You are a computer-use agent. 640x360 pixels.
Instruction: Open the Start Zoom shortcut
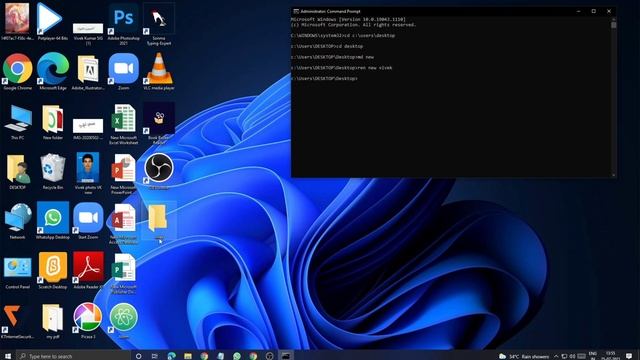88,220
